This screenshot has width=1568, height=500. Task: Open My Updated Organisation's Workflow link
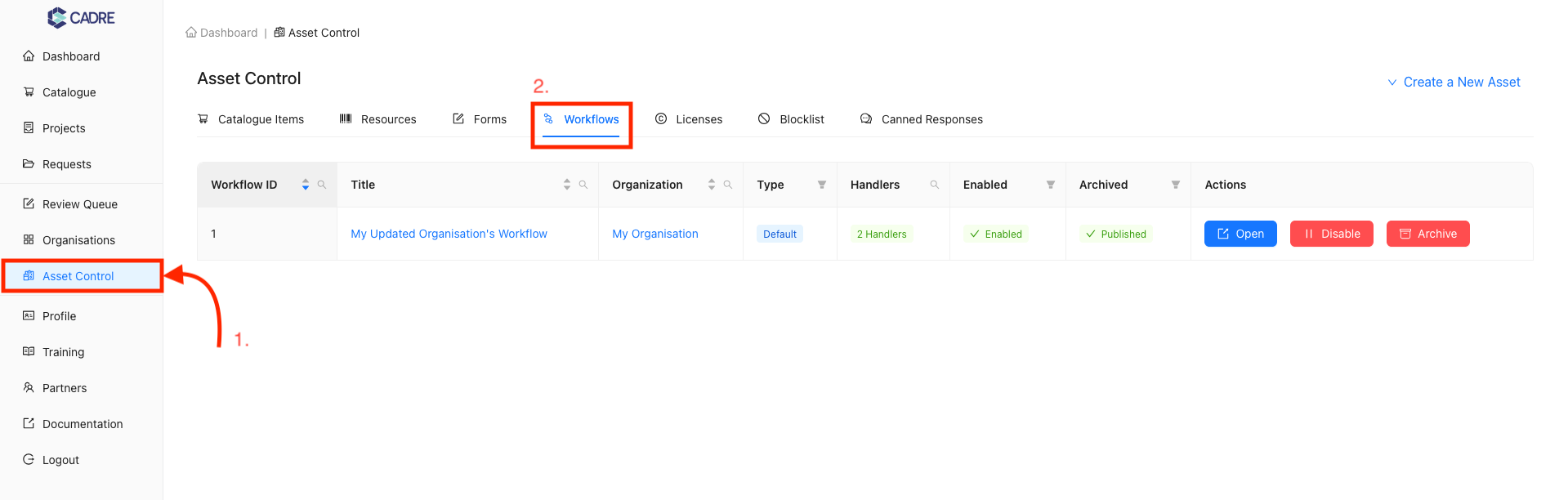[x=449, y=234]
